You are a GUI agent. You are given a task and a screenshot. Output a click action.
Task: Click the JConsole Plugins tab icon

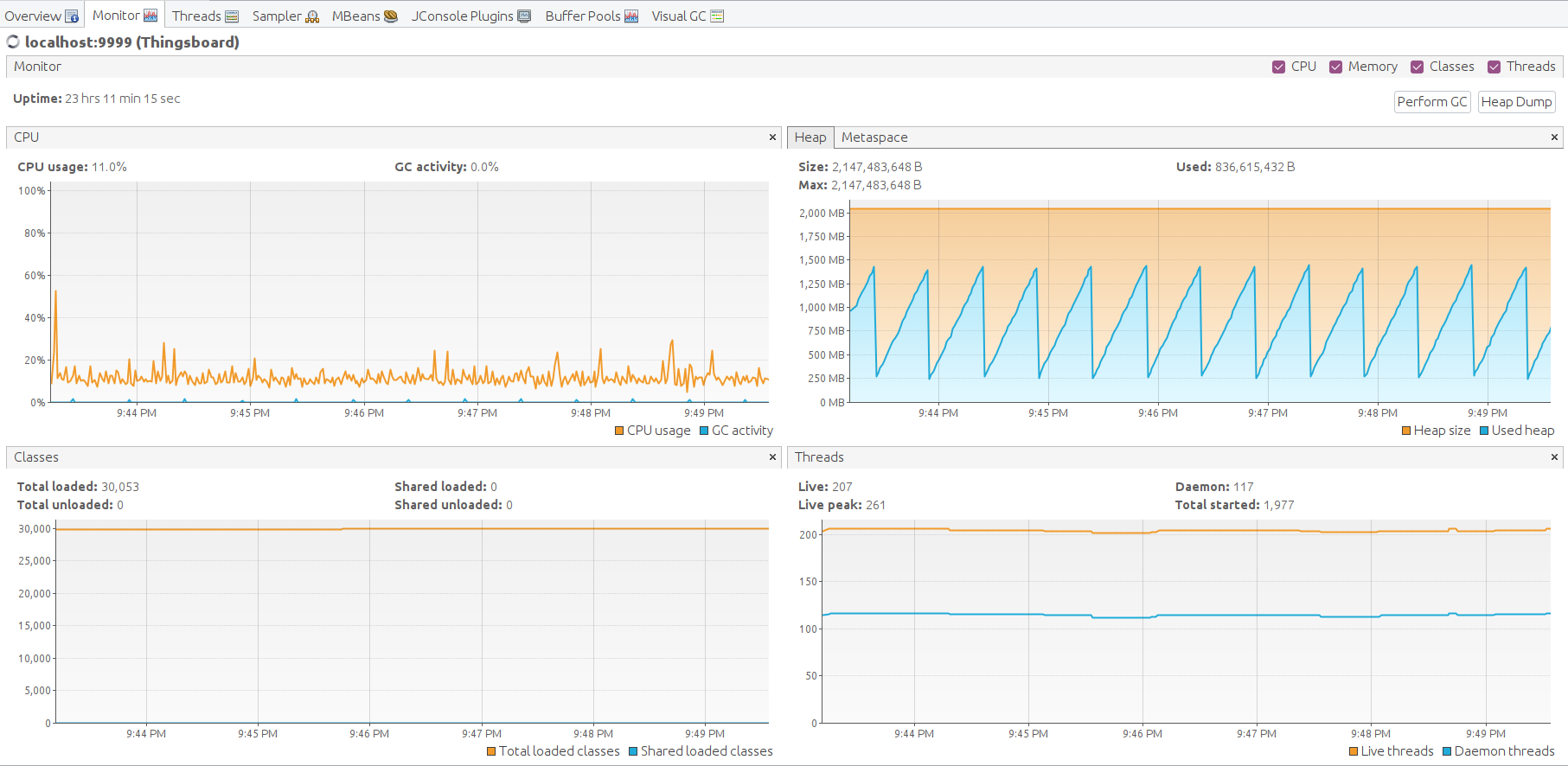click(x=524, y=16)
